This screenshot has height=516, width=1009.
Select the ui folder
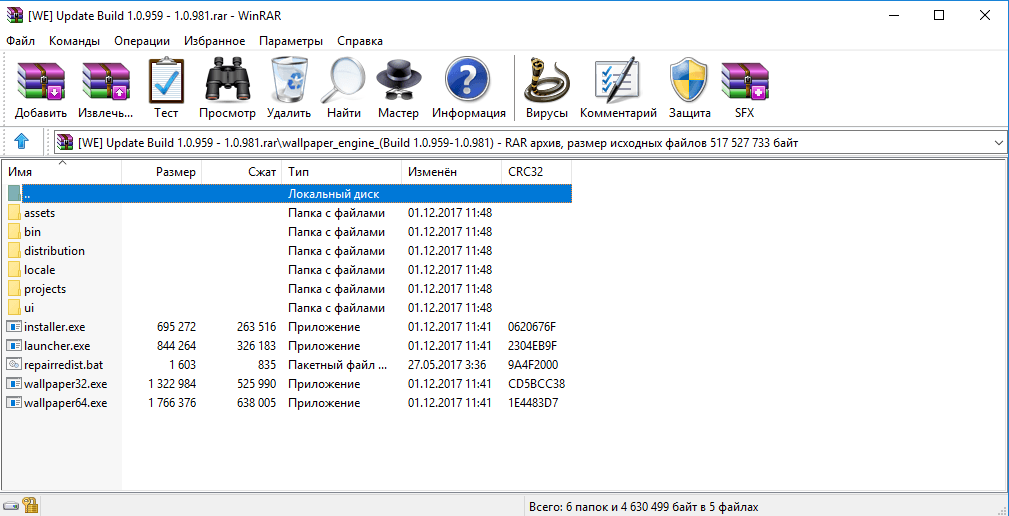point(289,308)
